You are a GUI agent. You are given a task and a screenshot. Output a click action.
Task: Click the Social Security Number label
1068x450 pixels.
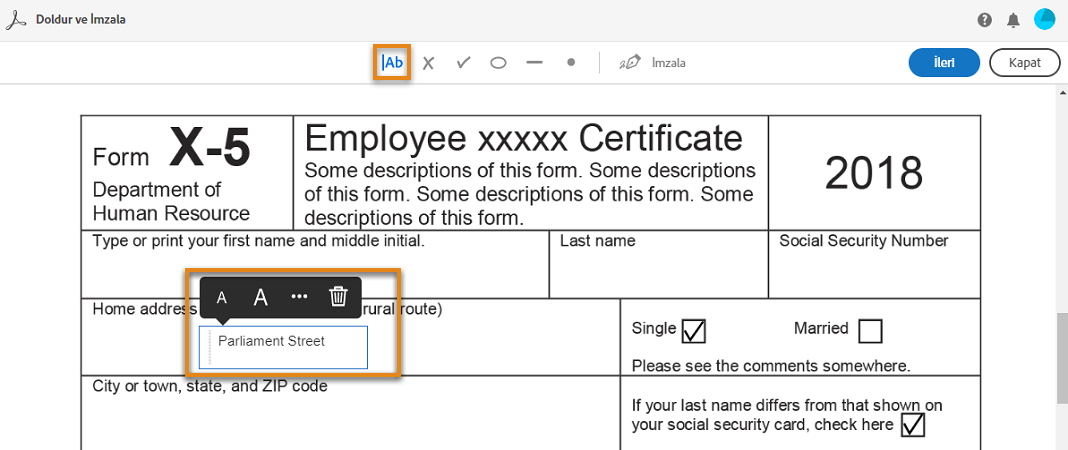click(864, 241)
